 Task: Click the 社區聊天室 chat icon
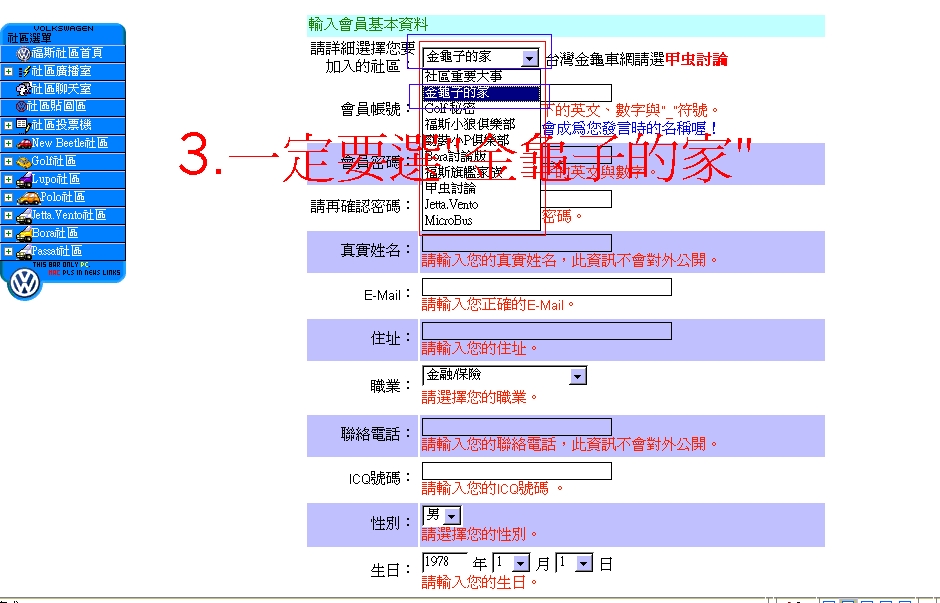pyautogui.click(x=23, y=89)
